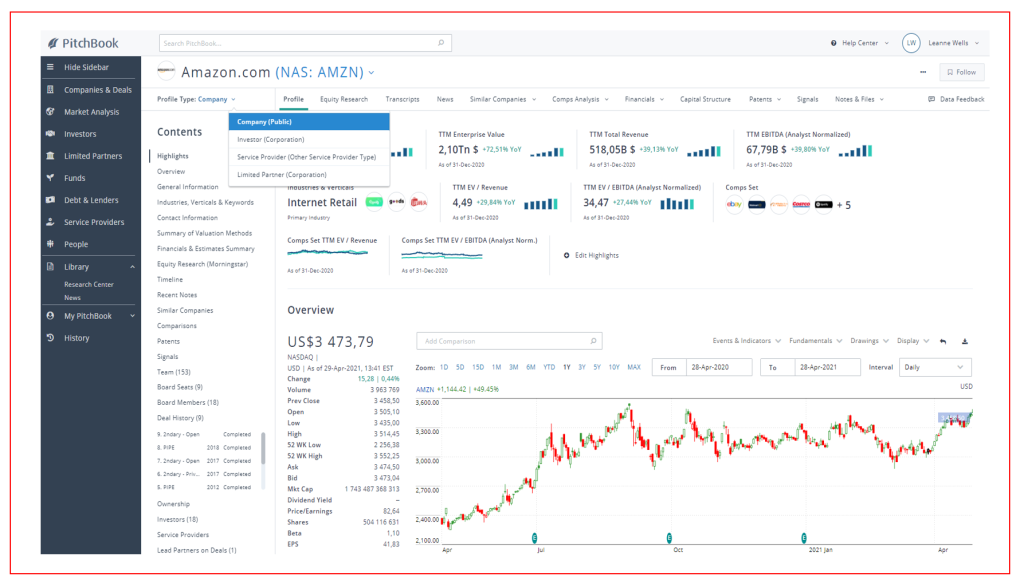Click the Amazon company logo thumbnail
1024x584 pixels.
pos(166,71)
